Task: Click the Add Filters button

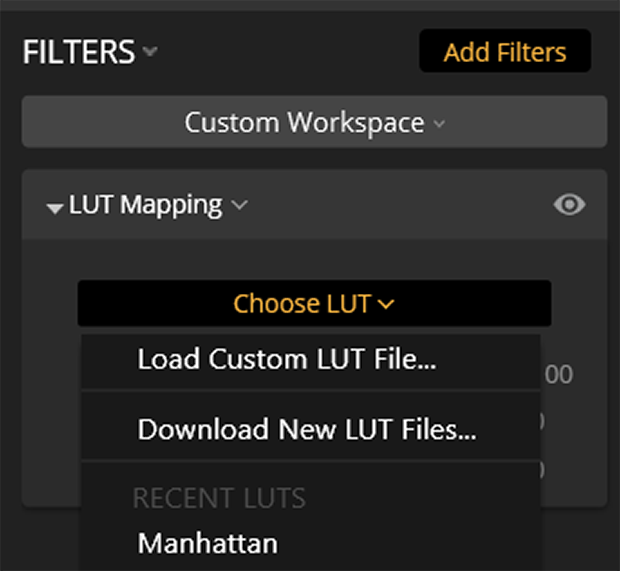Action: pyautogui.click(x=505, y=51)
